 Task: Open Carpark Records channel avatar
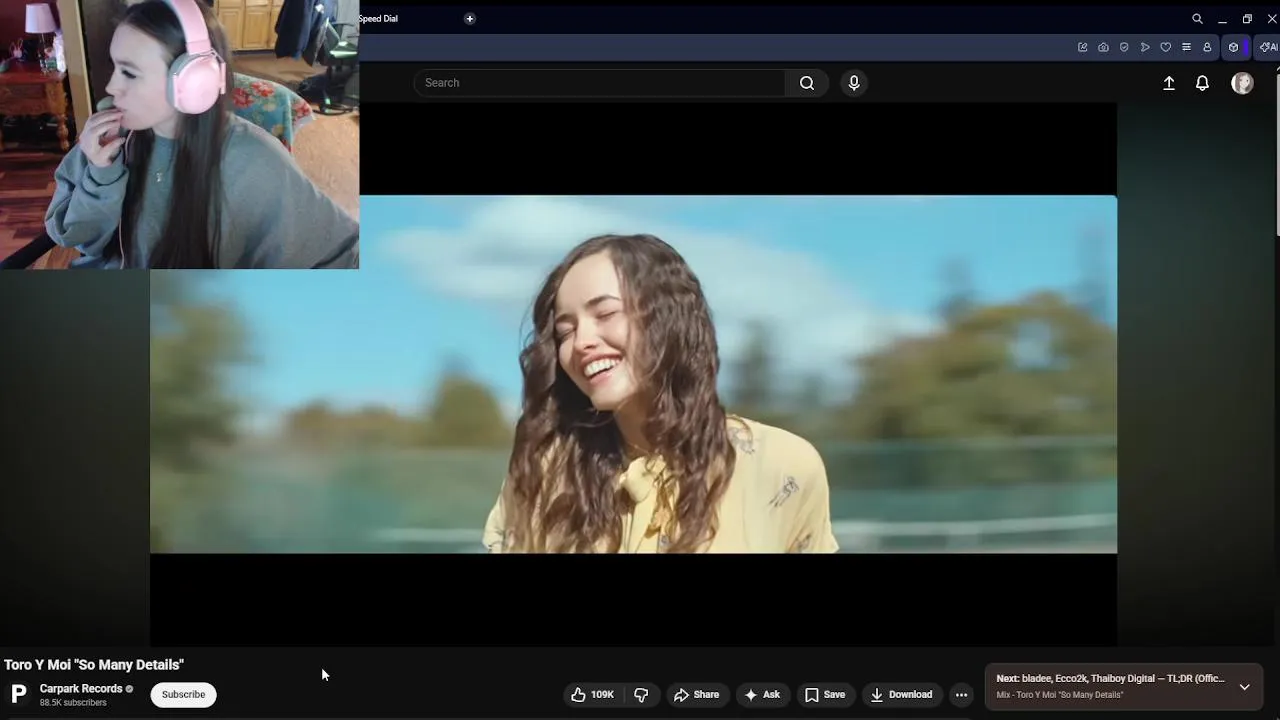click(x=18, y=694)
